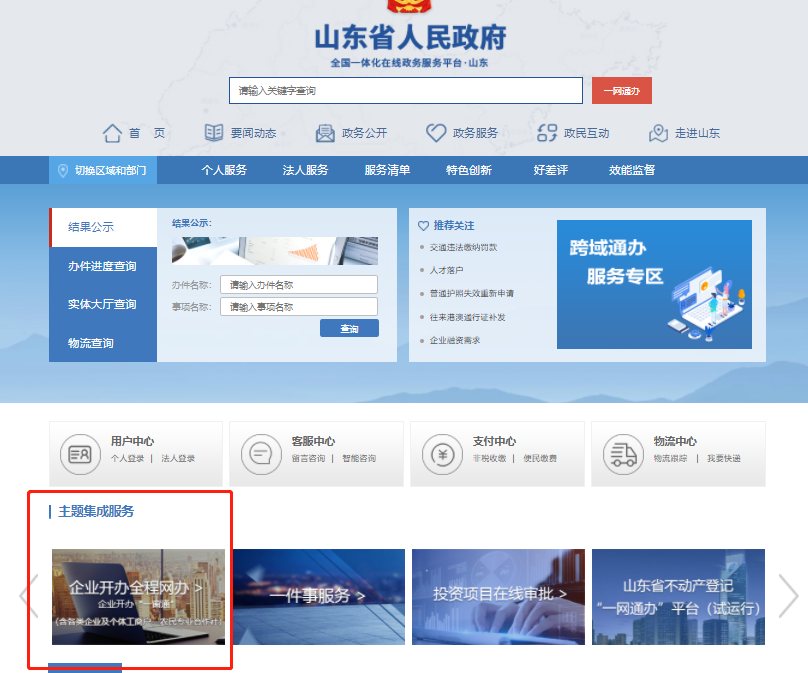
Task: Switch to the 办件进度查询 tab
Action: tap(102, 266)
